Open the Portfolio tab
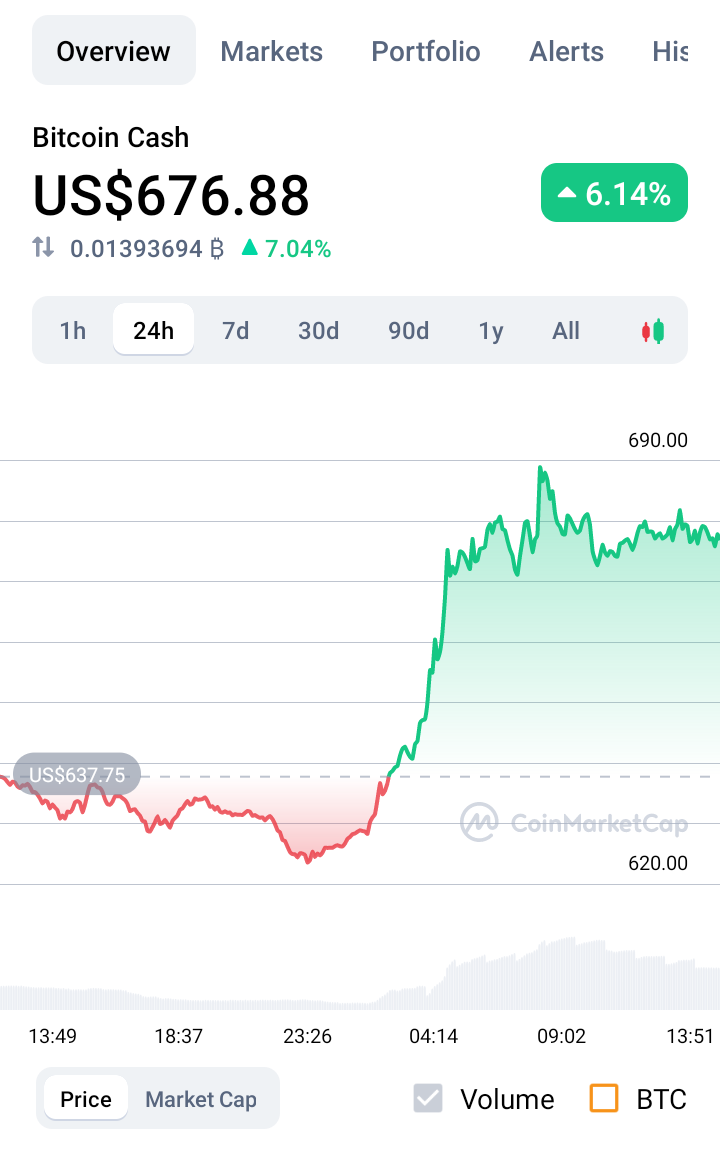Viewport: 720px width, 1153px height. (x=426, y=51)
